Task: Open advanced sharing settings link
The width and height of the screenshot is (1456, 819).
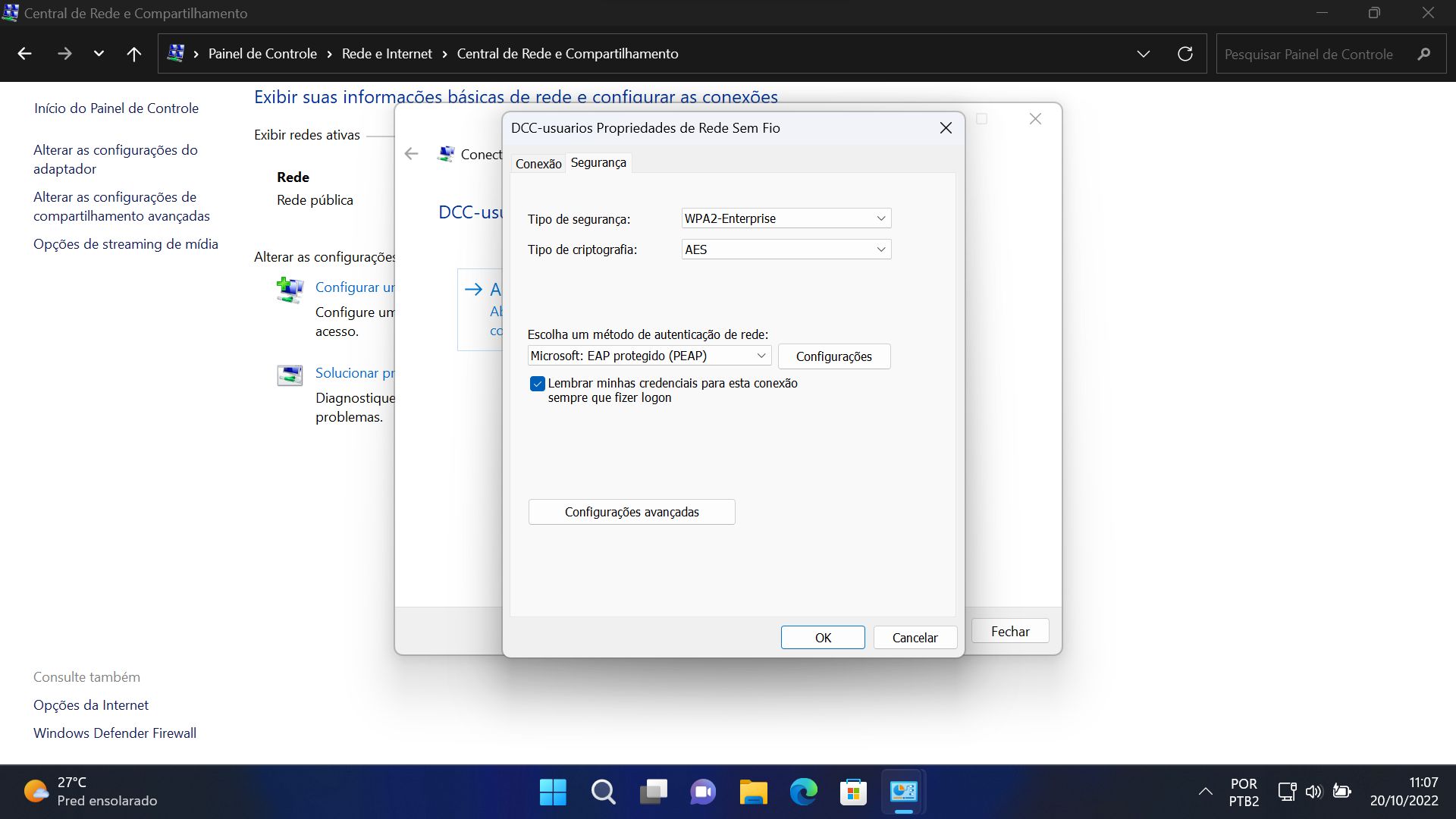Action: [121, 206]
